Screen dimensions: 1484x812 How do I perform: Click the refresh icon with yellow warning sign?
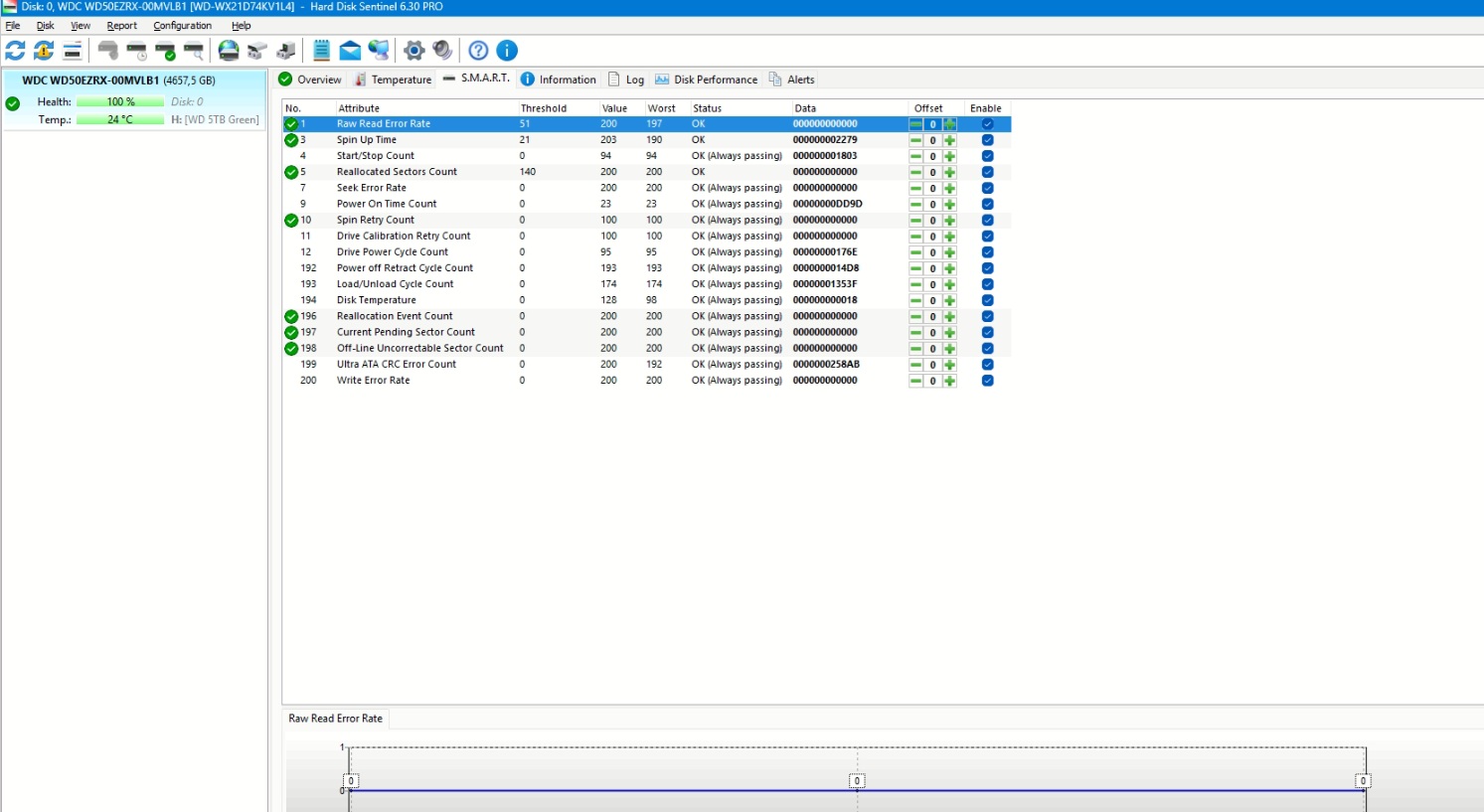(x=44, y=51)
